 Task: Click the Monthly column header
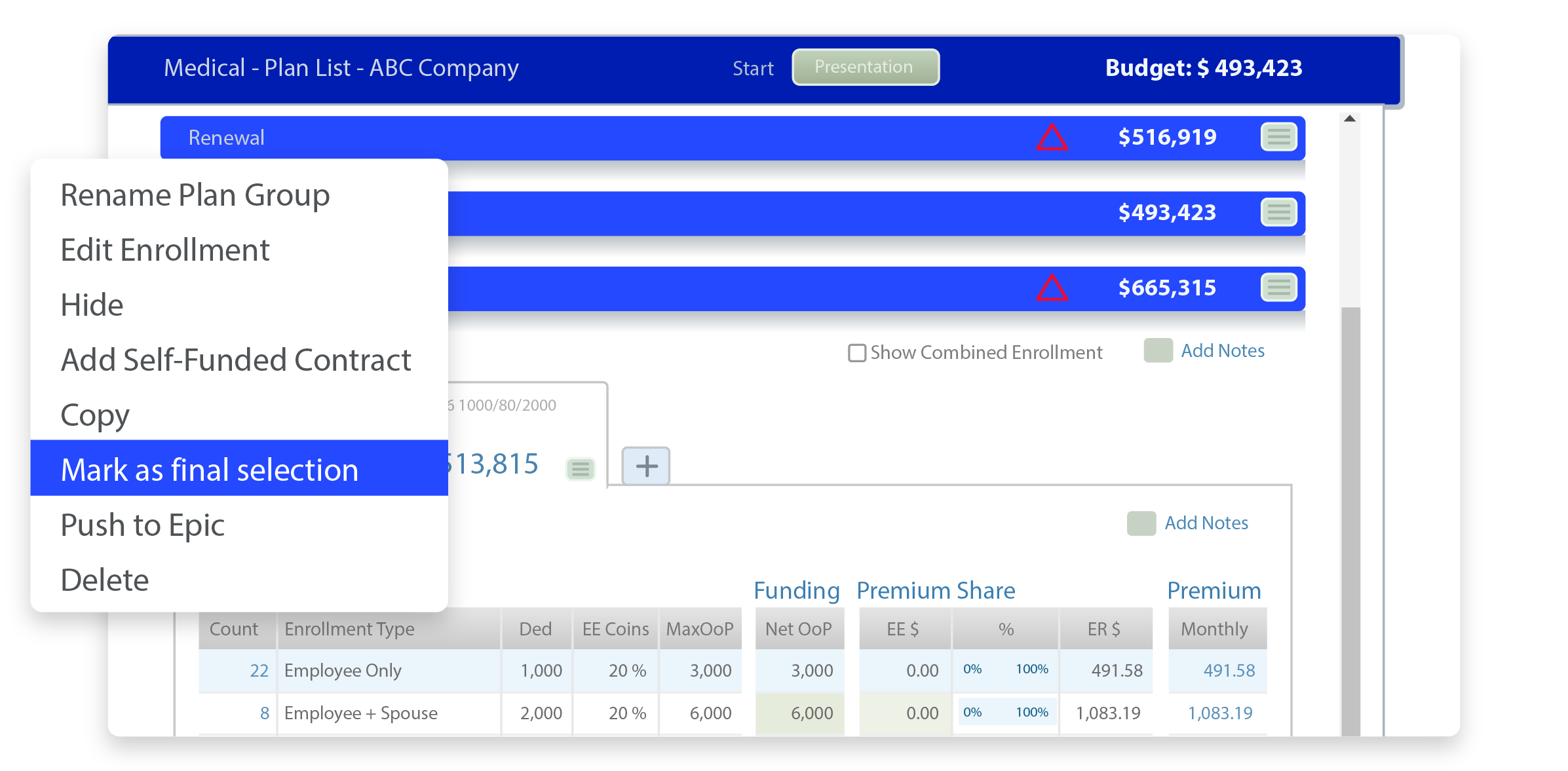[1217, 629]
